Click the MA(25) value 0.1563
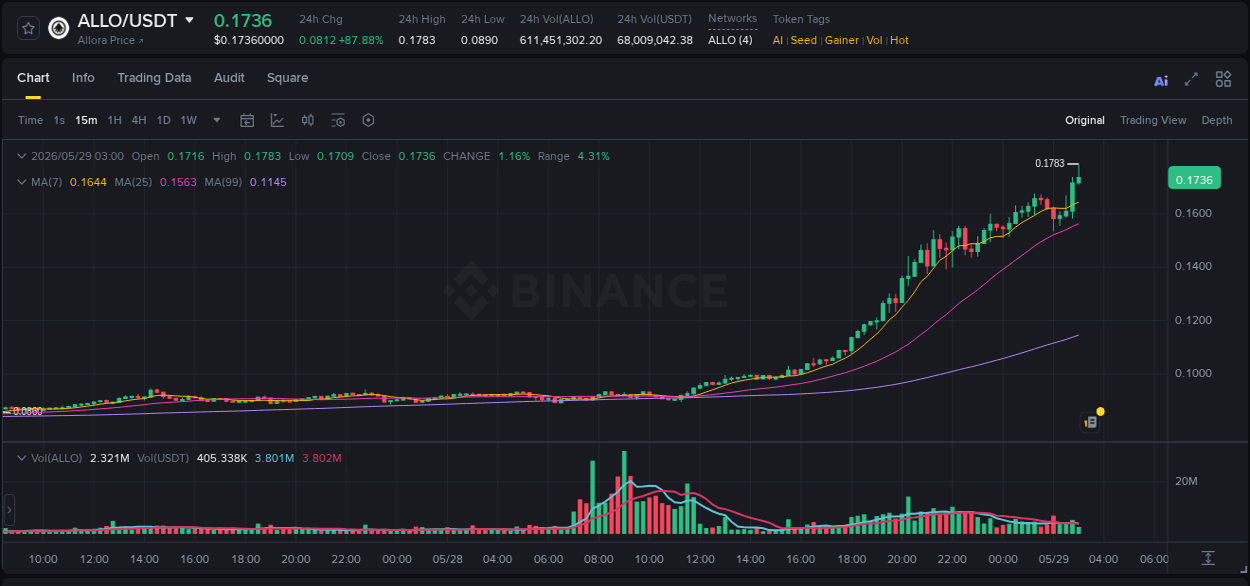Image resolution: width=1250 pixels, height=586 pixels. coord(177,182)
